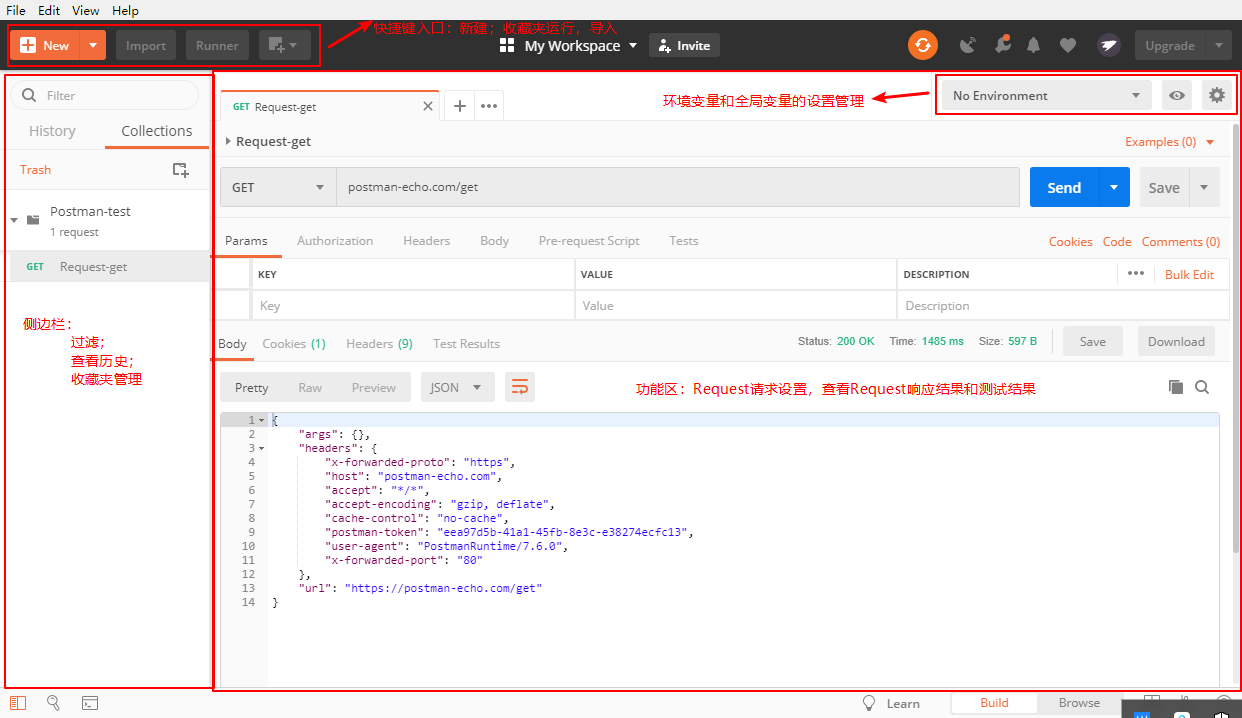Screen dimensions: 1242x718
Task: Open Find and Replace in status bar
Action: (x=54, y=703)
